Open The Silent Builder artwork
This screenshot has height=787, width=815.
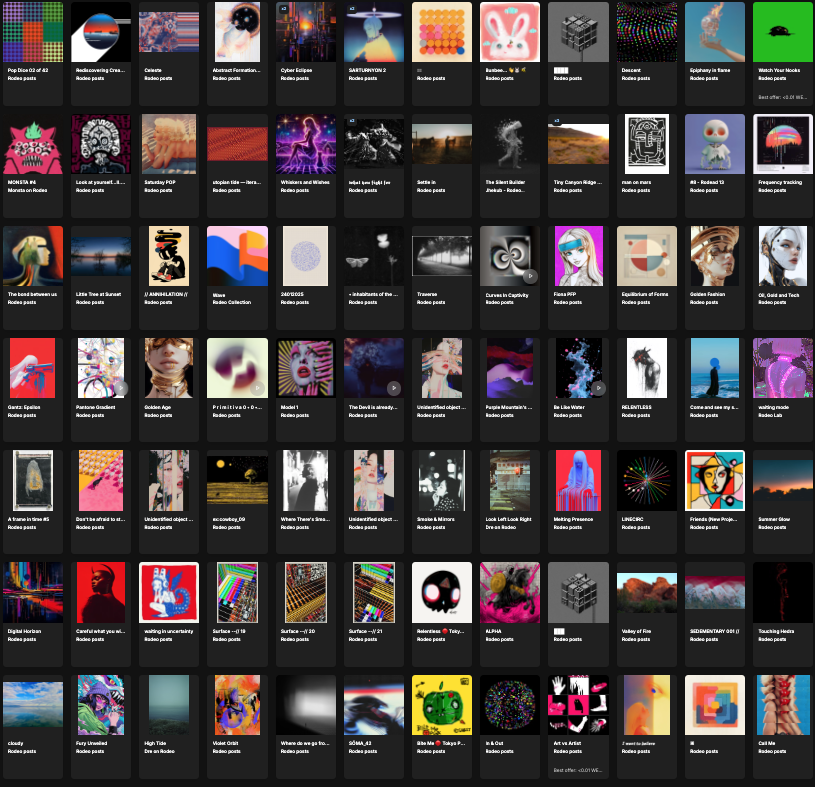pyautogui.click(x=510, y=144)
